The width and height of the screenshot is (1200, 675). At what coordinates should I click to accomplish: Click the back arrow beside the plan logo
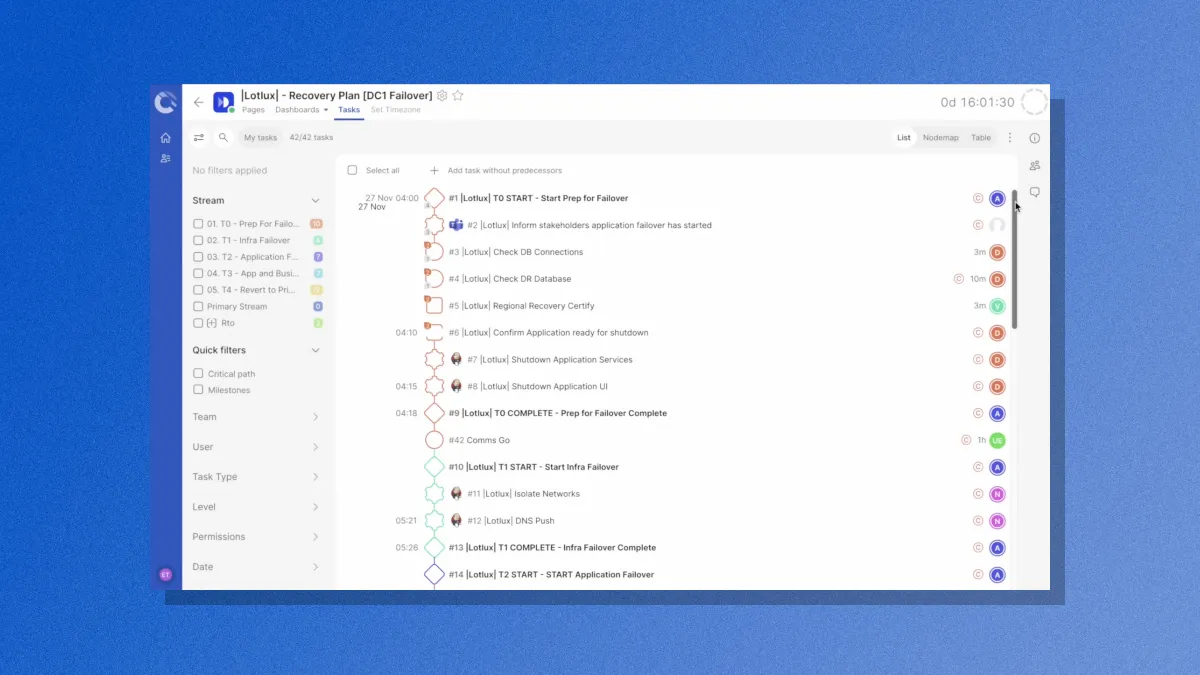[198, 101]
